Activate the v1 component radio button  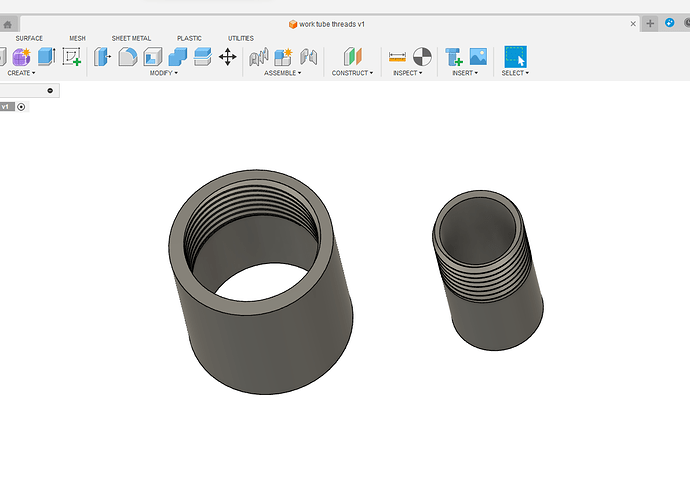pos(21,107)
